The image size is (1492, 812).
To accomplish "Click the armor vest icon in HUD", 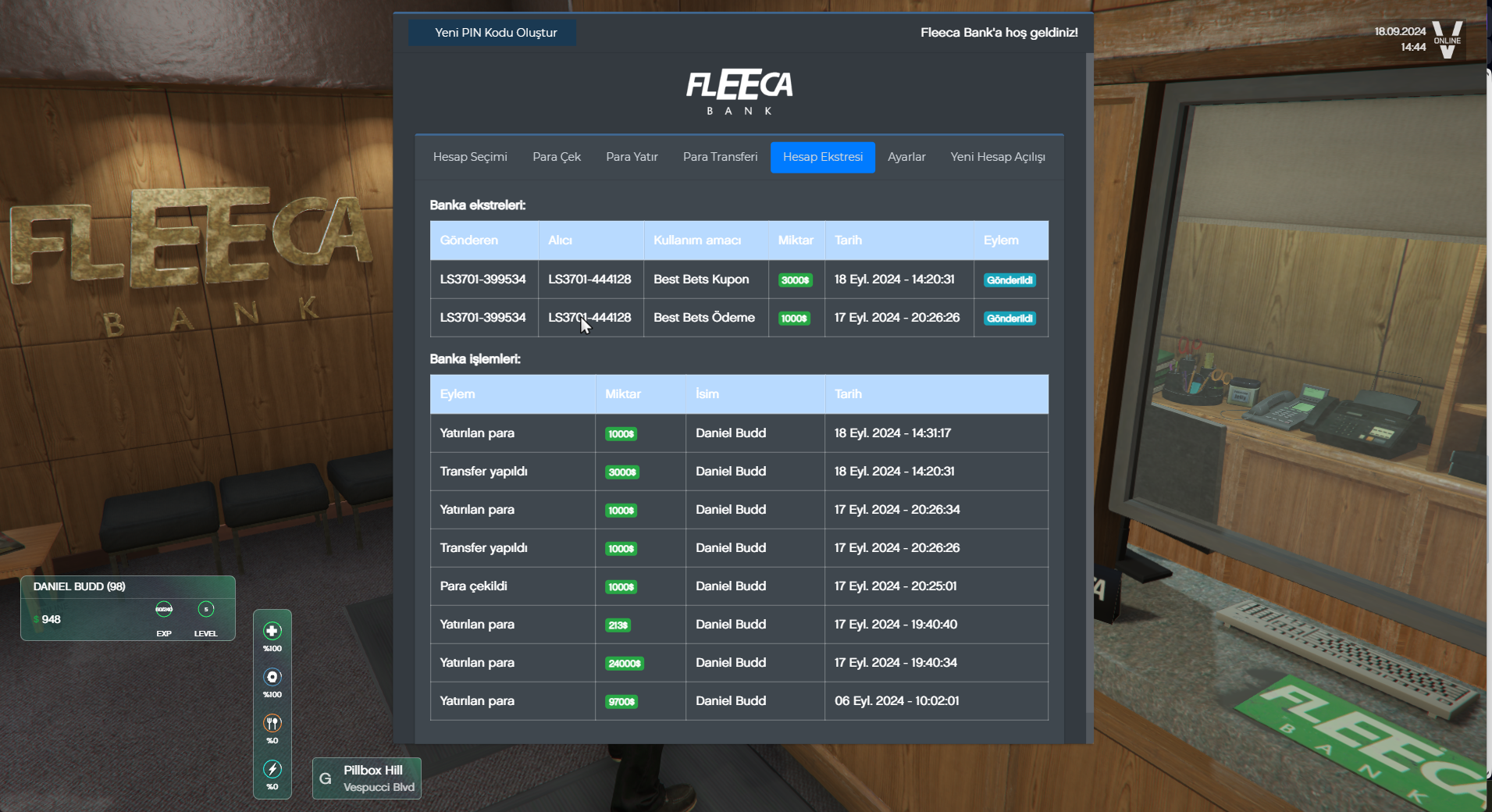I will (x=272, y=677).
